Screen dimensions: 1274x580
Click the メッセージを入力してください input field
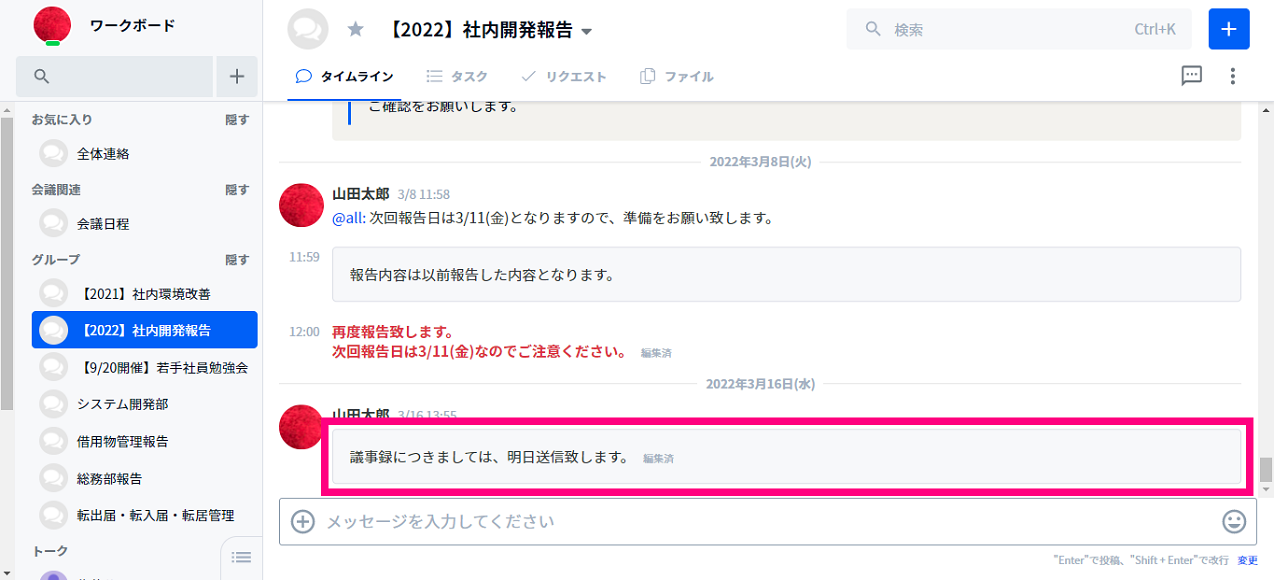[760, 521]
